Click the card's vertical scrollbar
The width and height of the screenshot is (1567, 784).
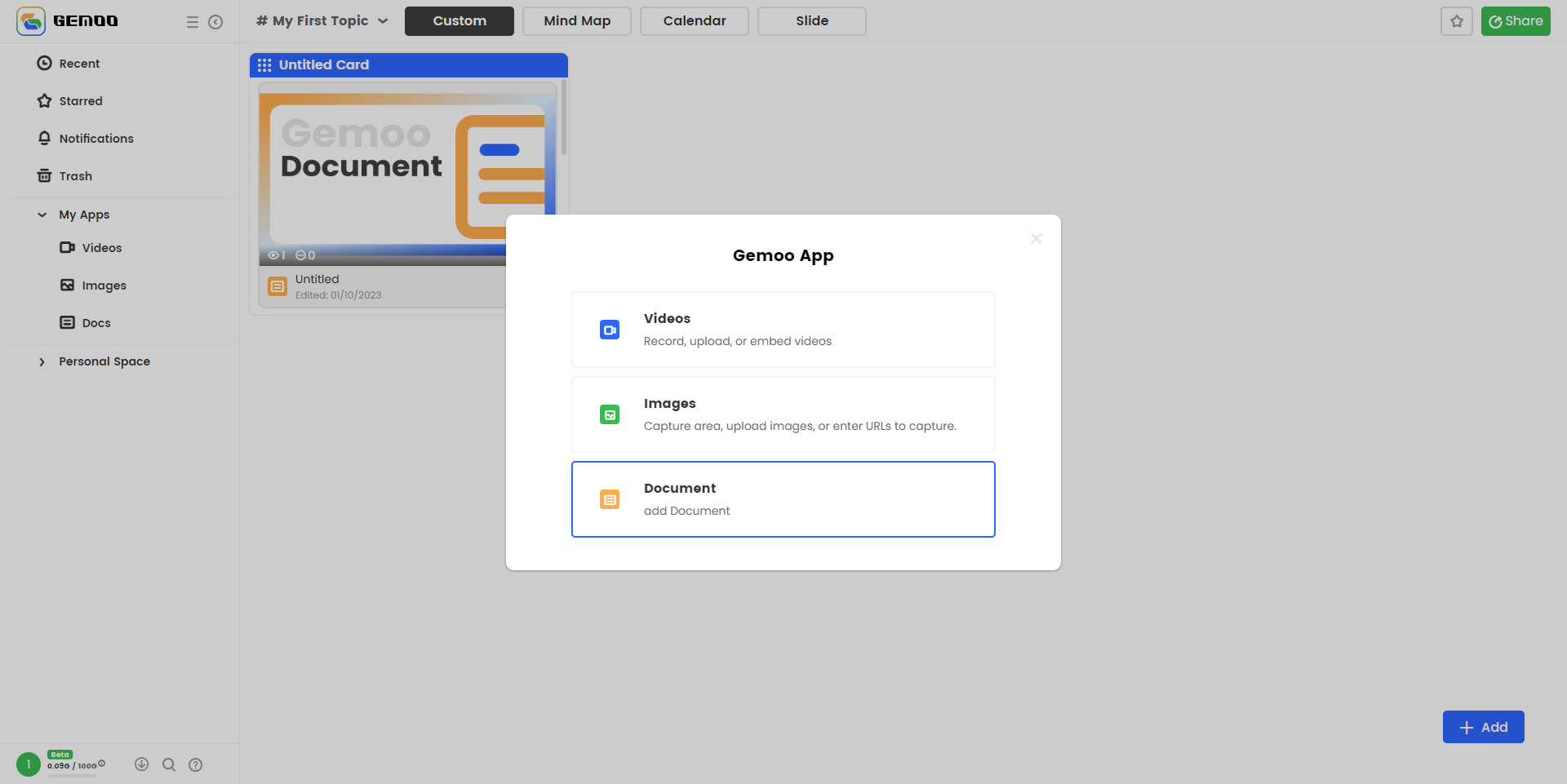(563, 118)
